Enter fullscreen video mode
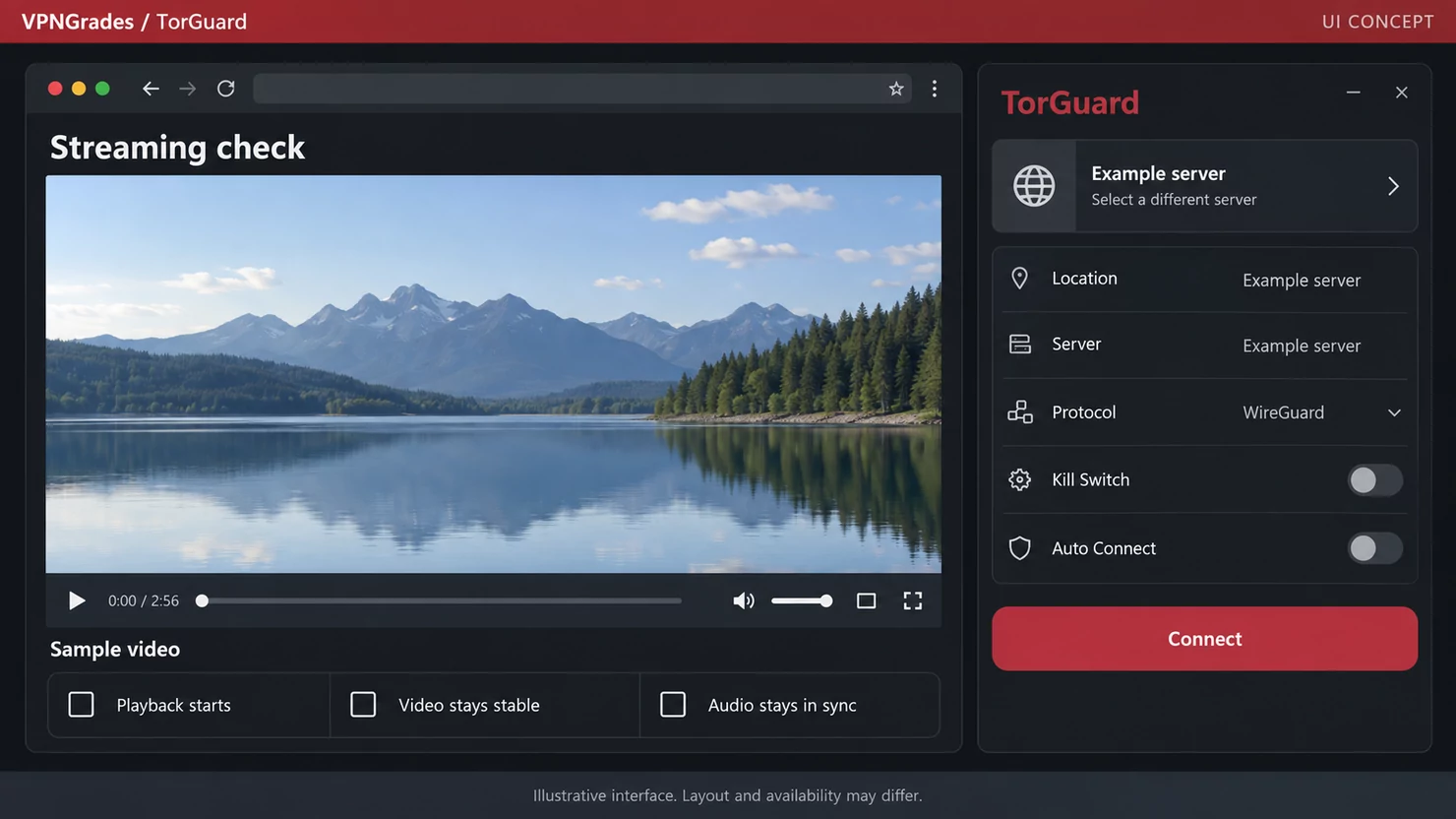The image size is (1456, 819). (913, 600)
